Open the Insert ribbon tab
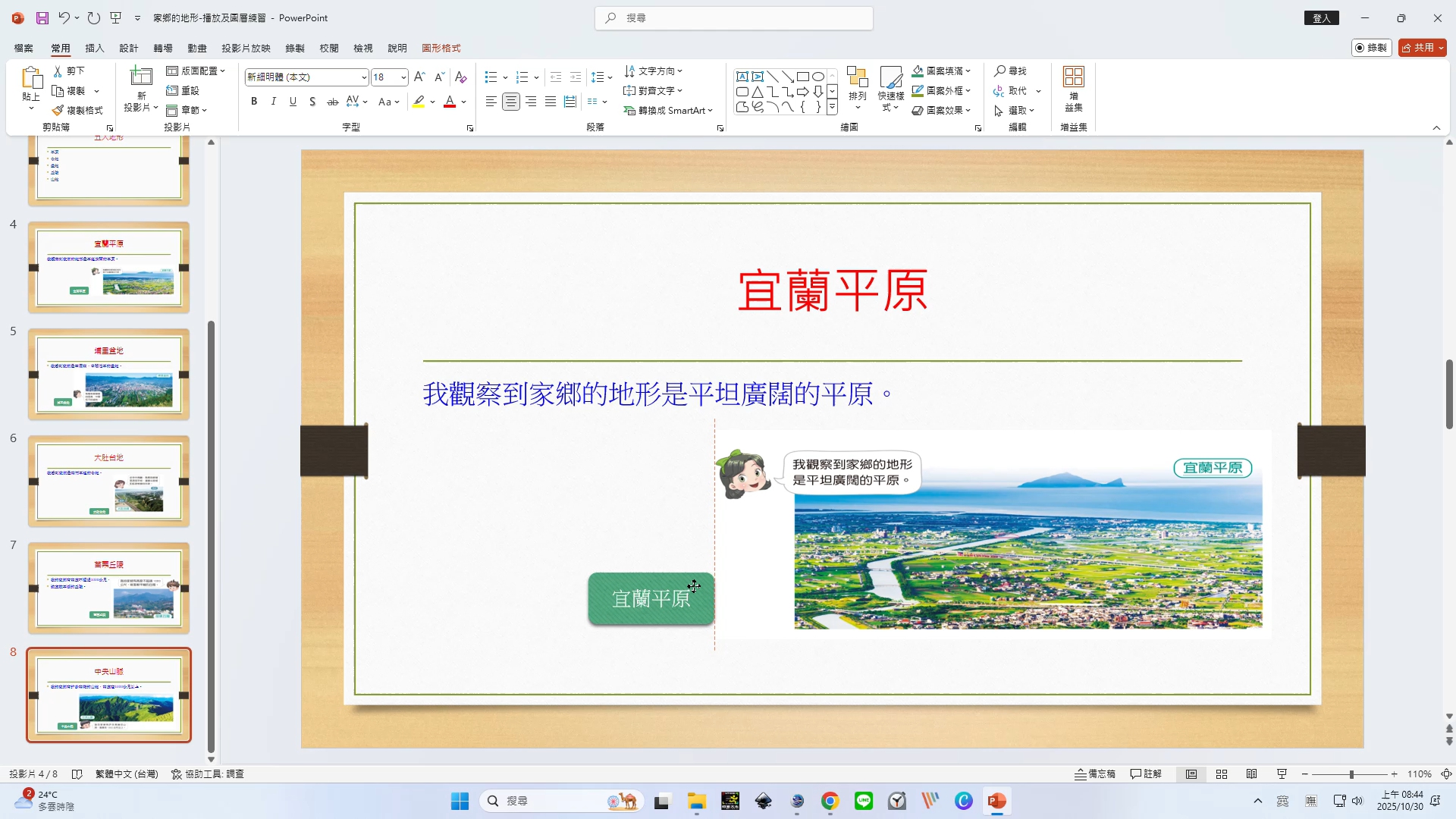The width and height of the screenshot is (1456, 819). [94, 48]
